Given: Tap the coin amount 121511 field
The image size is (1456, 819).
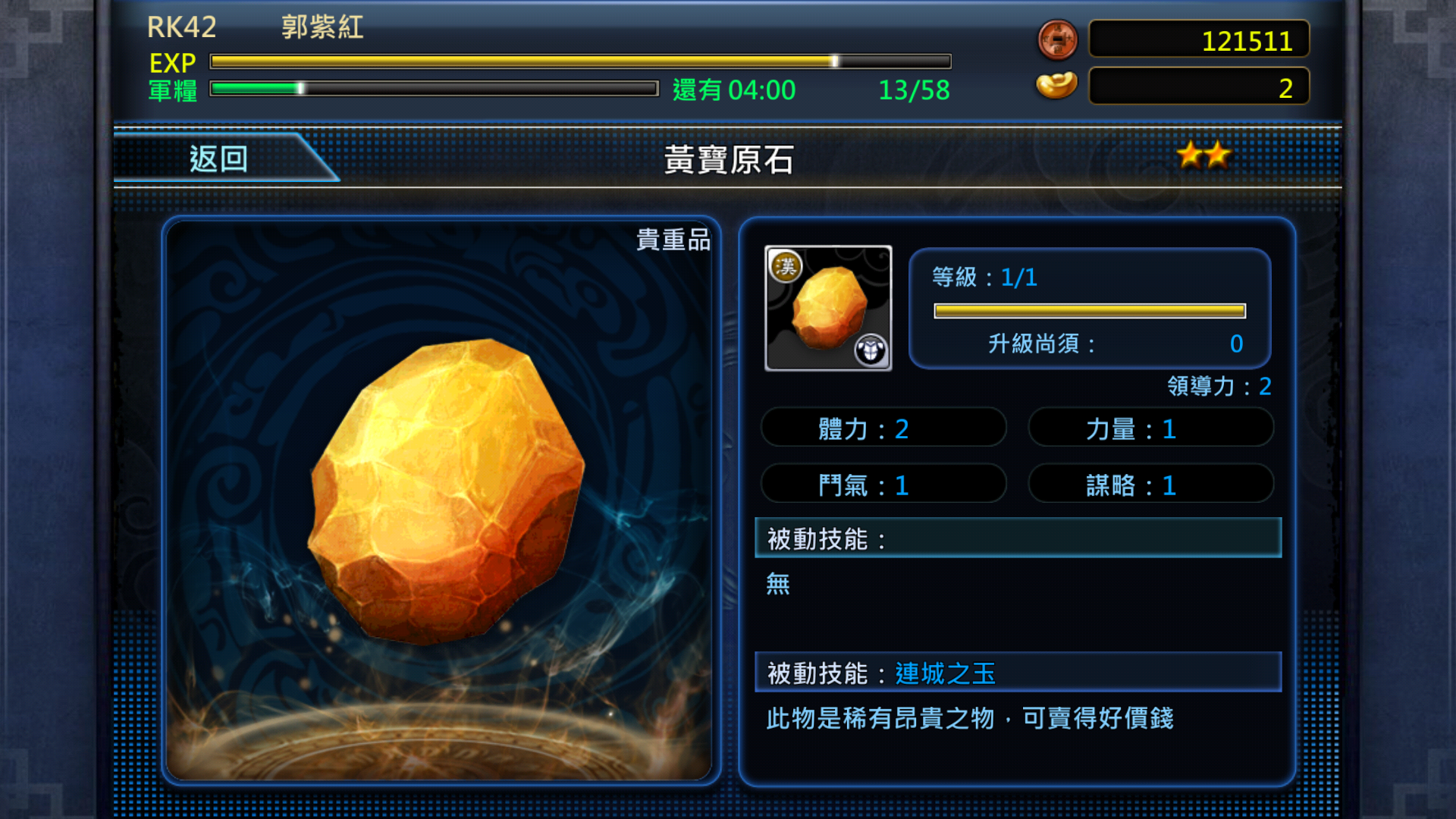Looking at the screenshot, I should click(1199, 39).
